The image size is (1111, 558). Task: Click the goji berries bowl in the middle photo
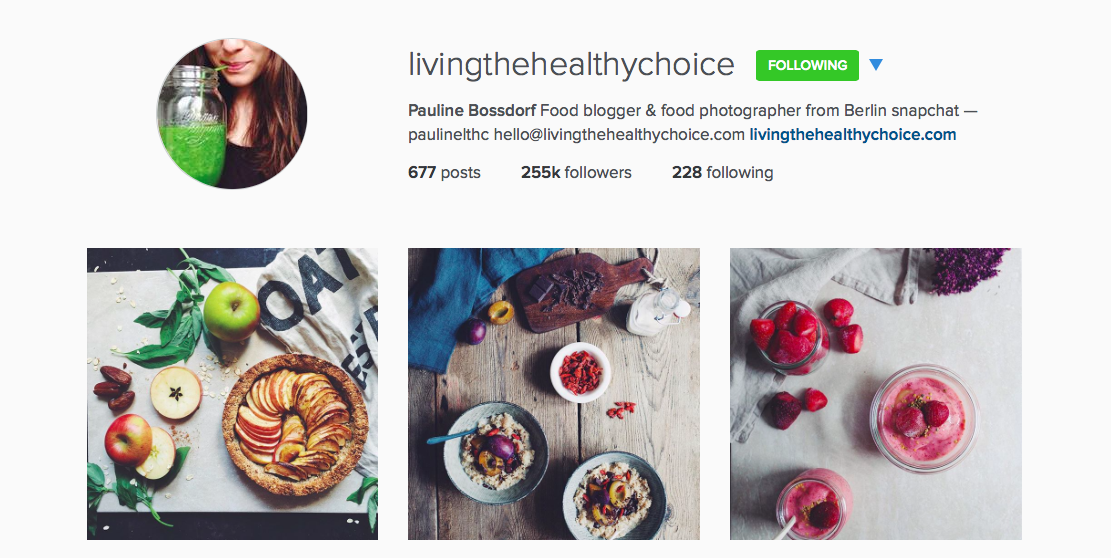tap(580, 371)
